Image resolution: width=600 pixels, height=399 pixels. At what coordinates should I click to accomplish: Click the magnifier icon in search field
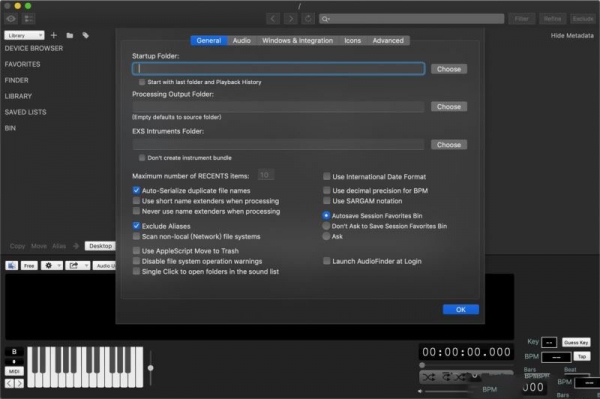(325, 19)
